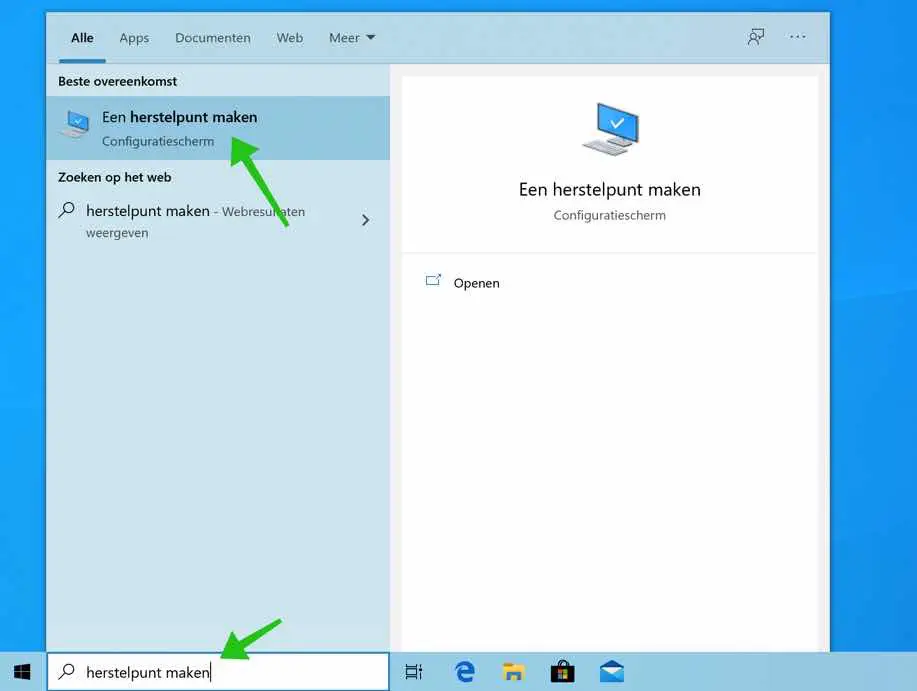This screenshot has width=917, height=691.
Task: Switch to the Web tab
Action: coord(289,38)
